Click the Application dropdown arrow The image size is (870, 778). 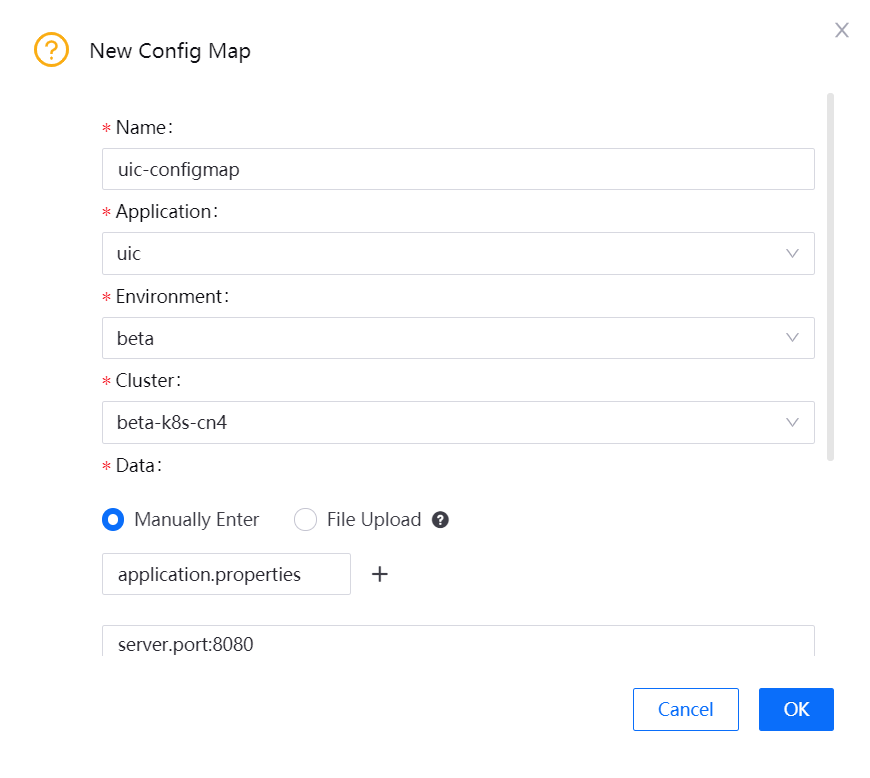[x=793, y=253]
